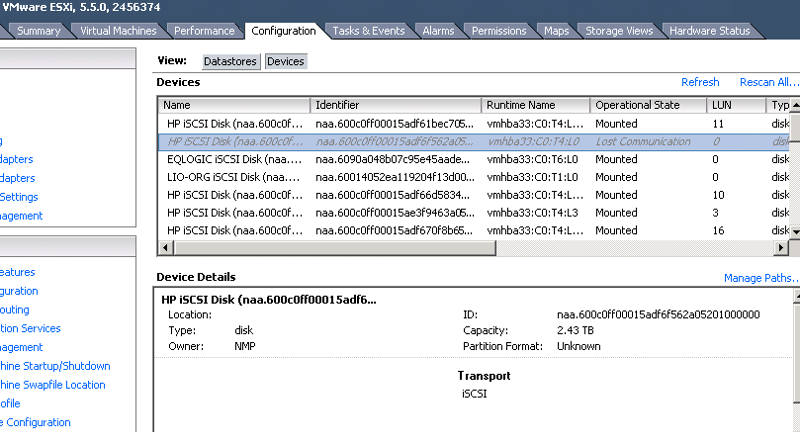Screen dimensions: 800x432
Task: Click the device list scroll down arrow
Action: (795, 232)
